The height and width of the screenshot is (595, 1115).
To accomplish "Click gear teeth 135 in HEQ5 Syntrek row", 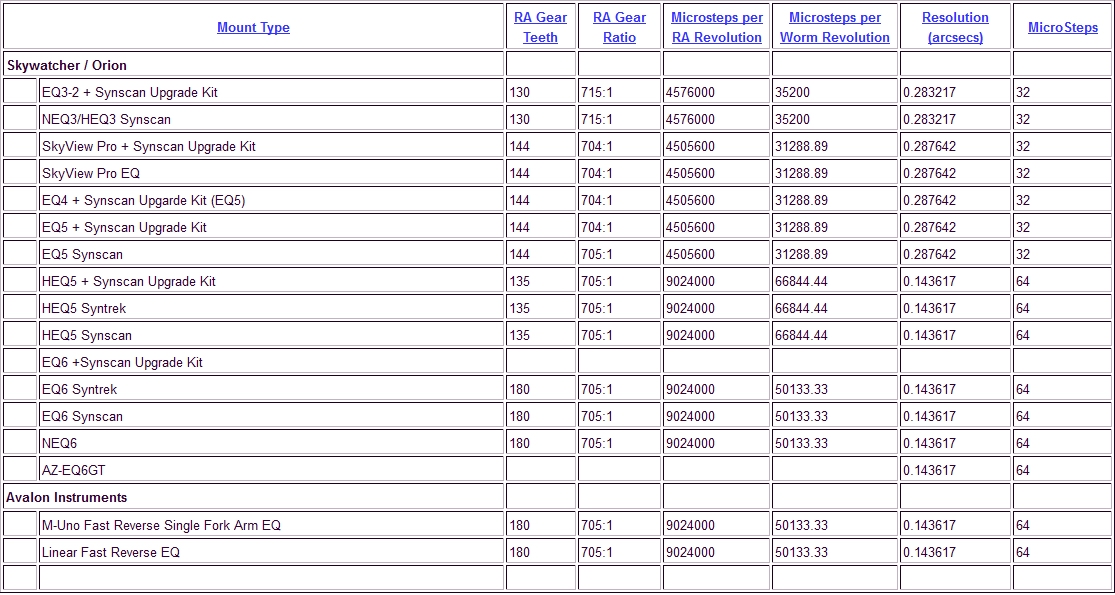I will pos(520,309).
